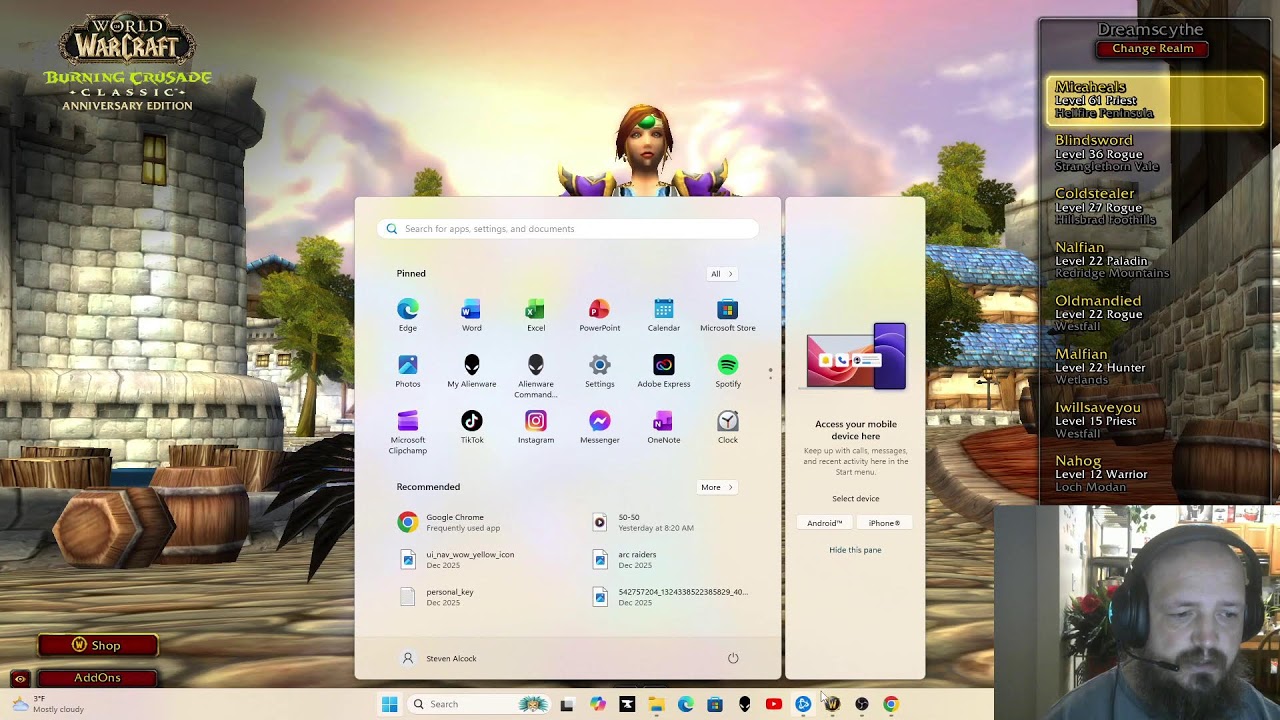Open Copilot from the taskbar

(x=598, y=704)
